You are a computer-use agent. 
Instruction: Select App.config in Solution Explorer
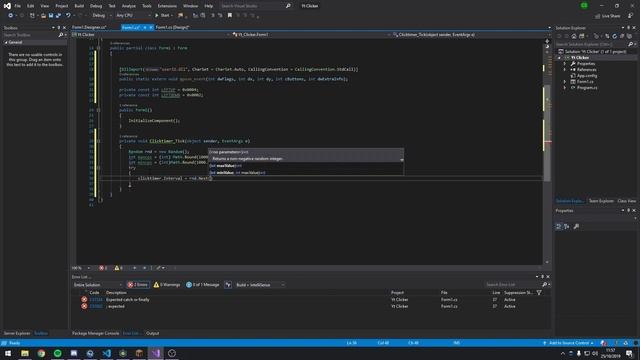(x=587, y=76)
